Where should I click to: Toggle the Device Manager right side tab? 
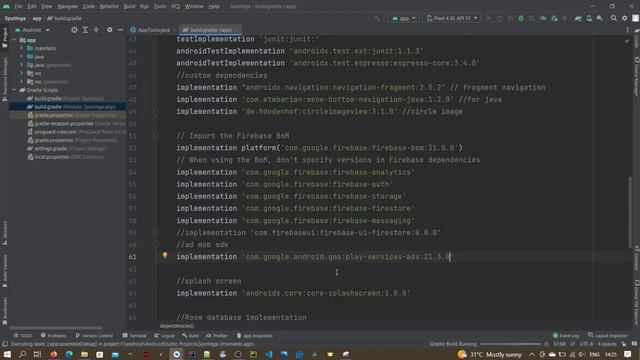[636, 76]
